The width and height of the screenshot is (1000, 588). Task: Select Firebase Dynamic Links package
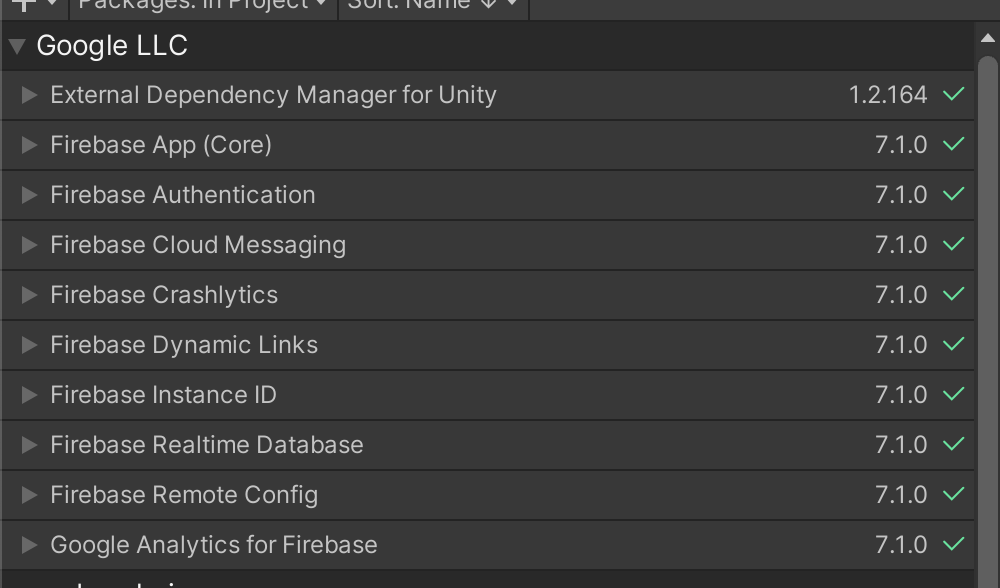[487, 345]
